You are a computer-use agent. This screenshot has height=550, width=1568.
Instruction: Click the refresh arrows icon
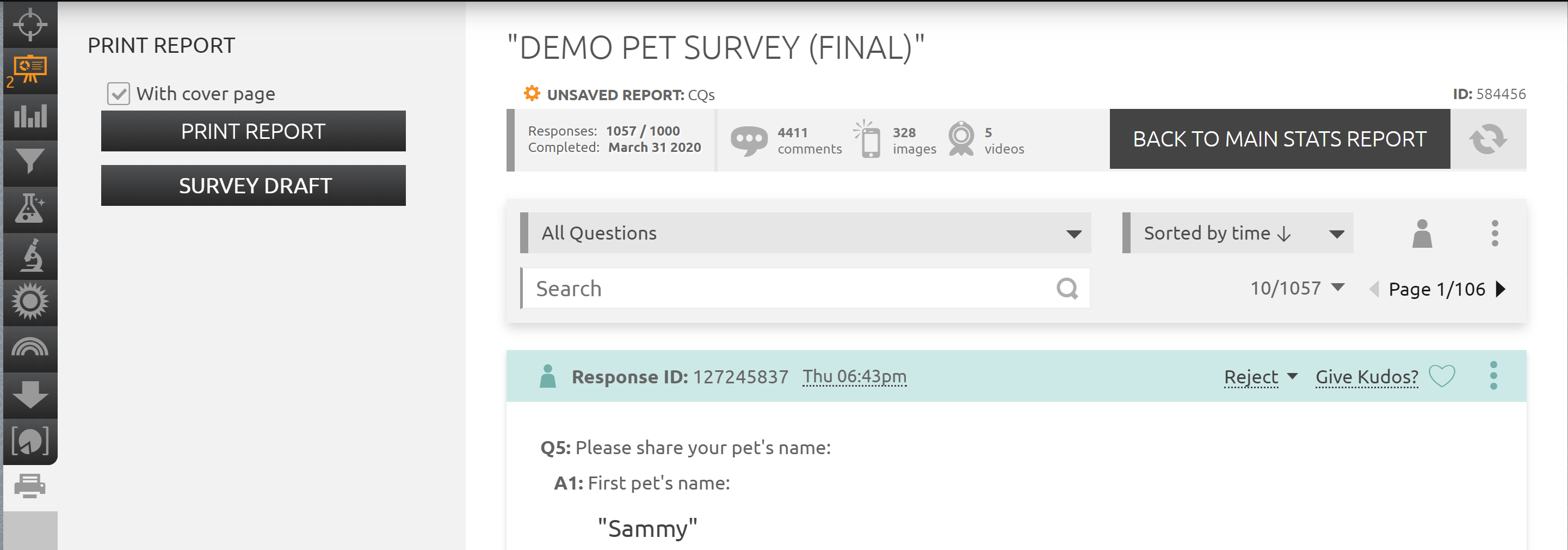tap(1487, 139)
